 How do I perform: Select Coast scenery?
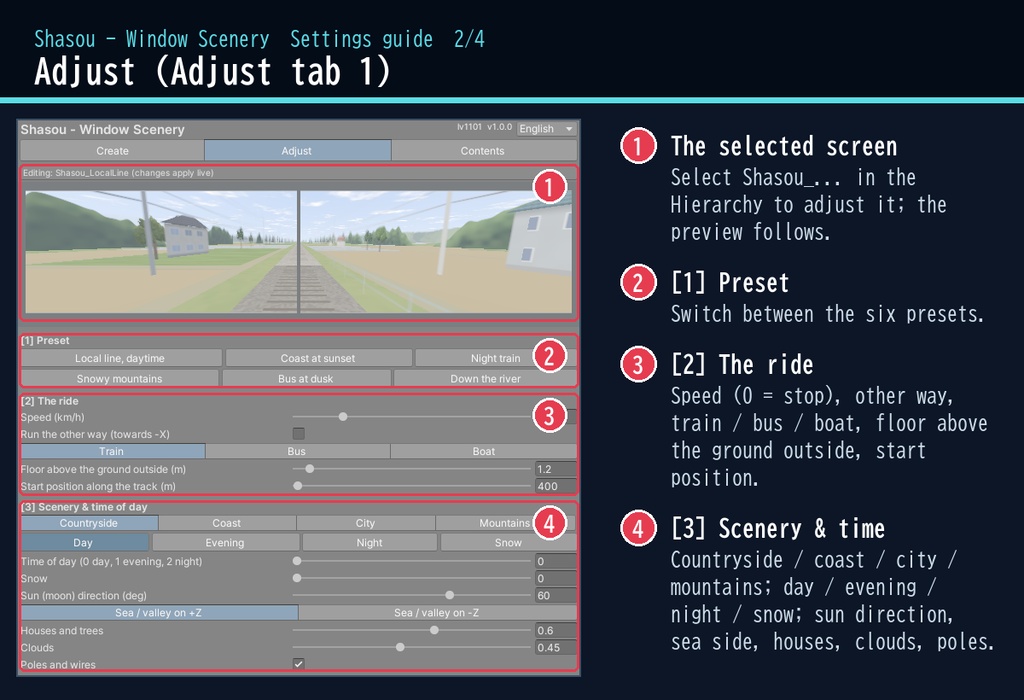tap(227, 523)
